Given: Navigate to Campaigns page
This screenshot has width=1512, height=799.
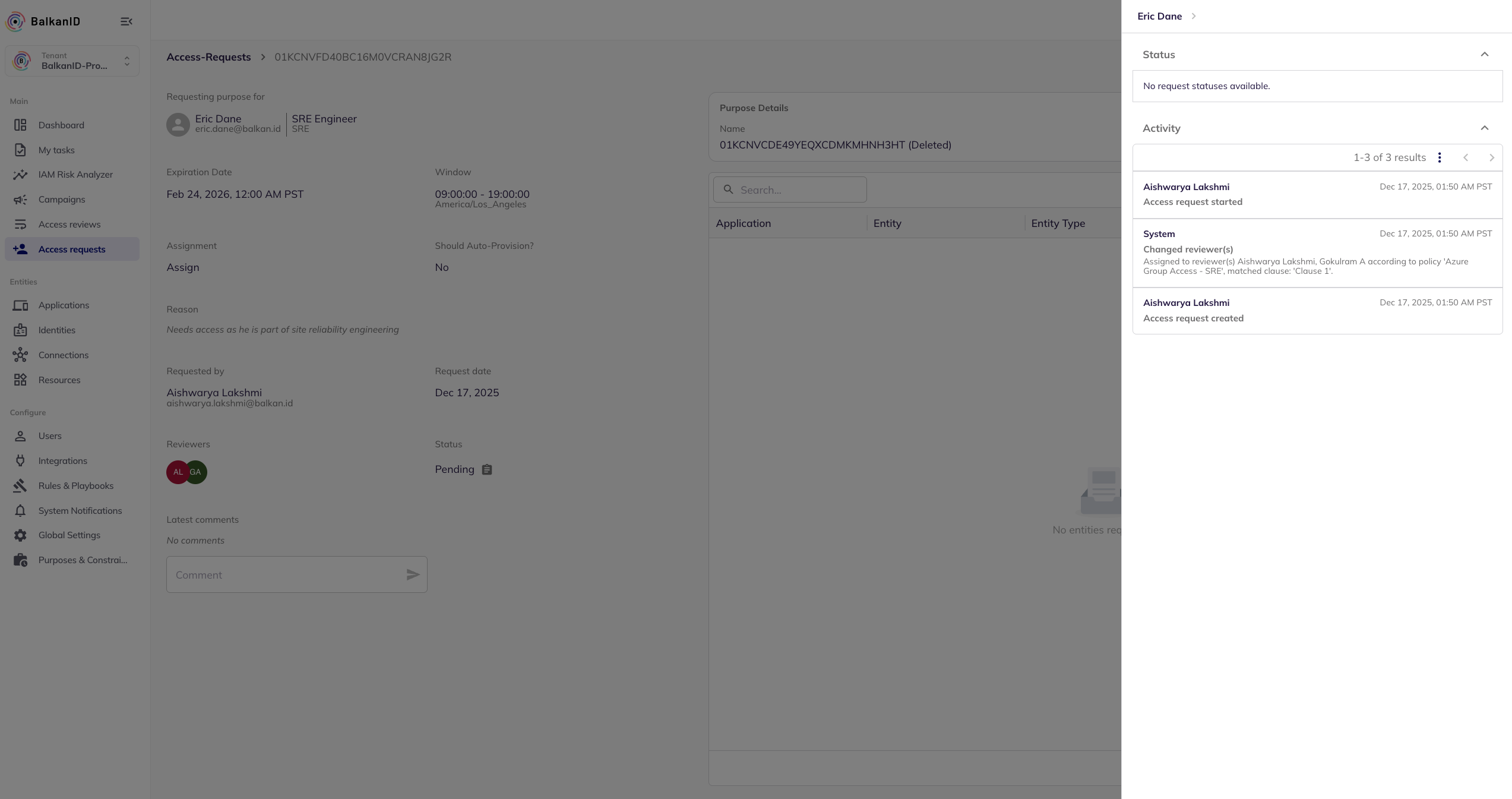Looking at the screenshot, I should [62, 200].
